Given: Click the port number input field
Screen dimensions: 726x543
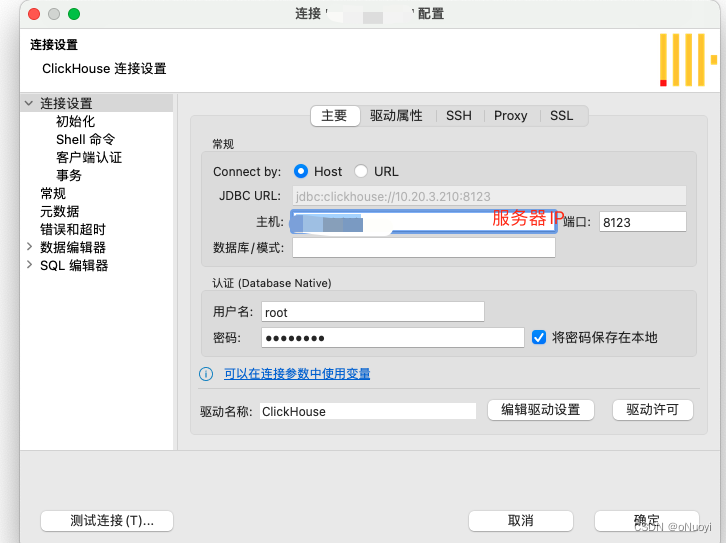Looking at the screenshot, I should pyautogui.click(x=642, y=222).
